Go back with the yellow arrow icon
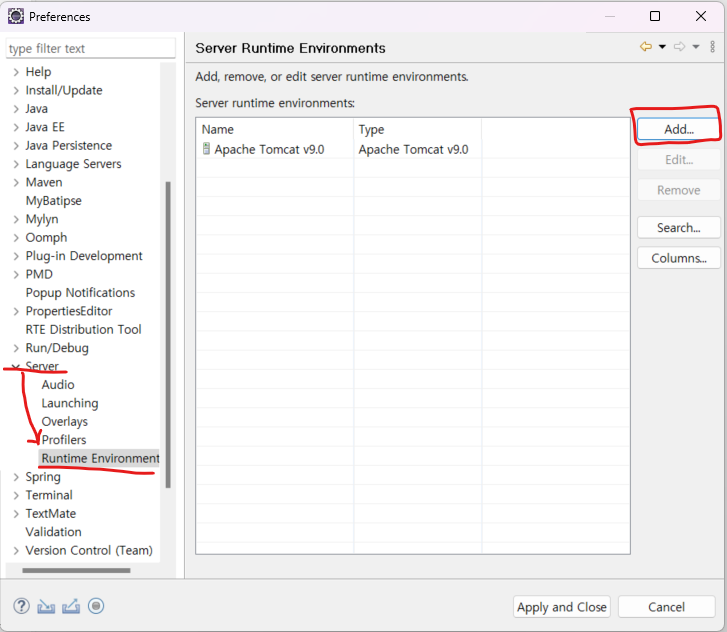This screenshot has height=632, width=727. (646, 47)
